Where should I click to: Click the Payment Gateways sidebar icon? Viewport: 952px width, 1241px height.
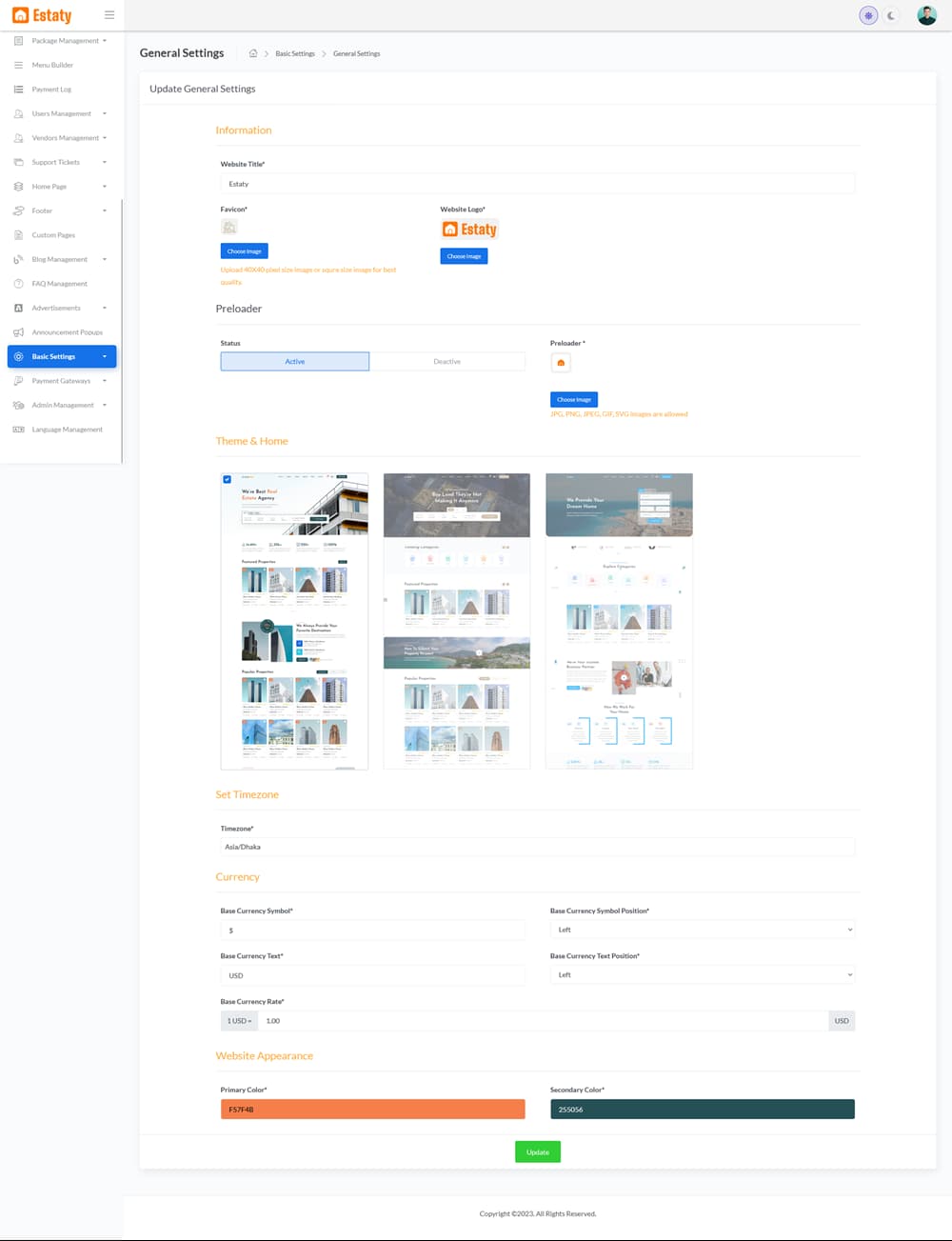(18, 381)
